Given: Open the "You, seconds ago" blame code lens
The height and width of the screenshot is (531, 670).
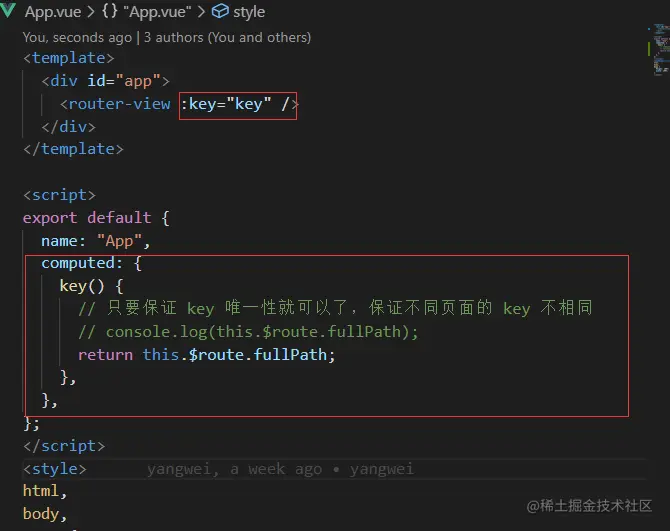Looking at the screenshot, I should [x=77, y=38].
